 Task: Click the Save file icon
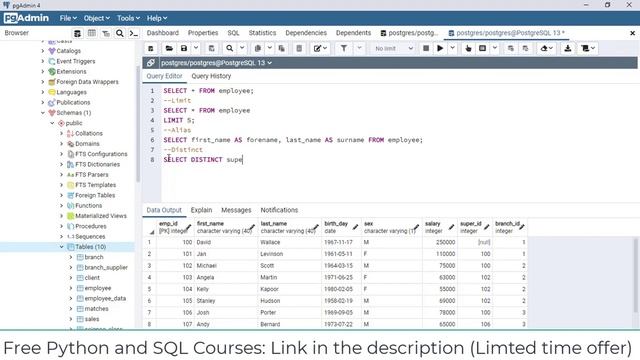184,48
